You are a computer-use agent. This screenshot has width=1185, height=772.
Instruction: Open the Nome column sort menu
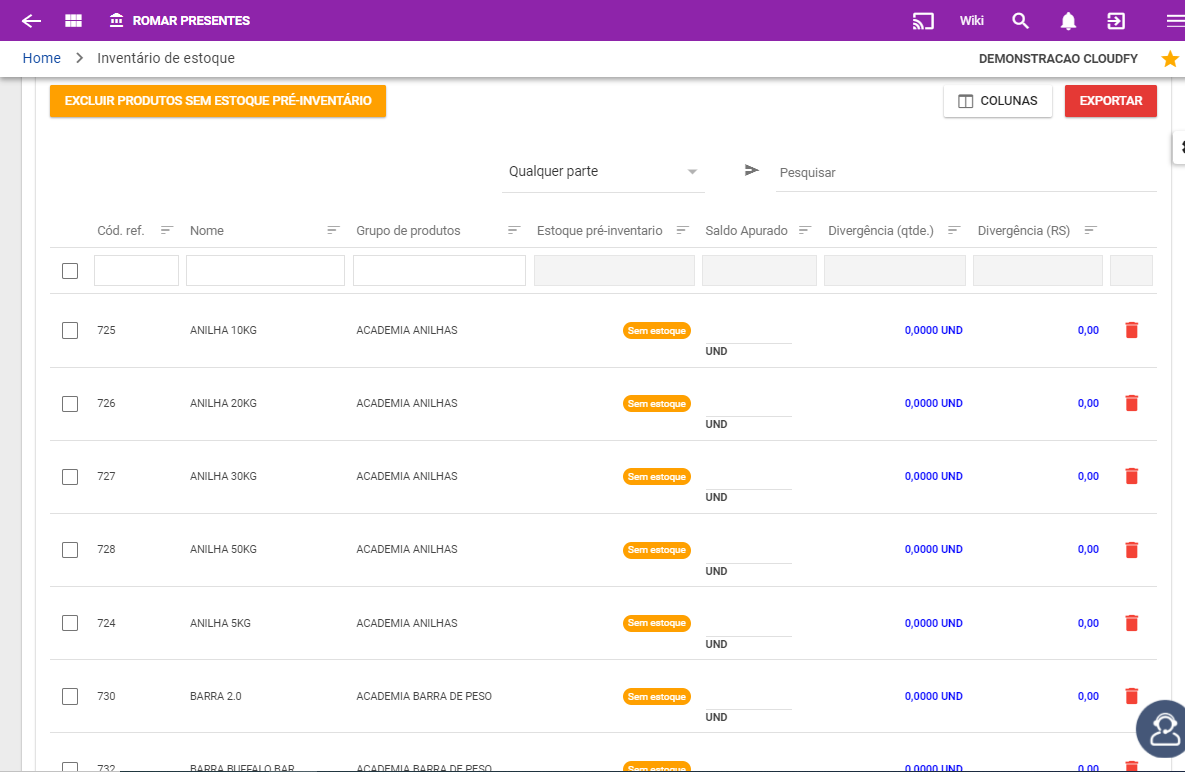(x=333, y=231)
